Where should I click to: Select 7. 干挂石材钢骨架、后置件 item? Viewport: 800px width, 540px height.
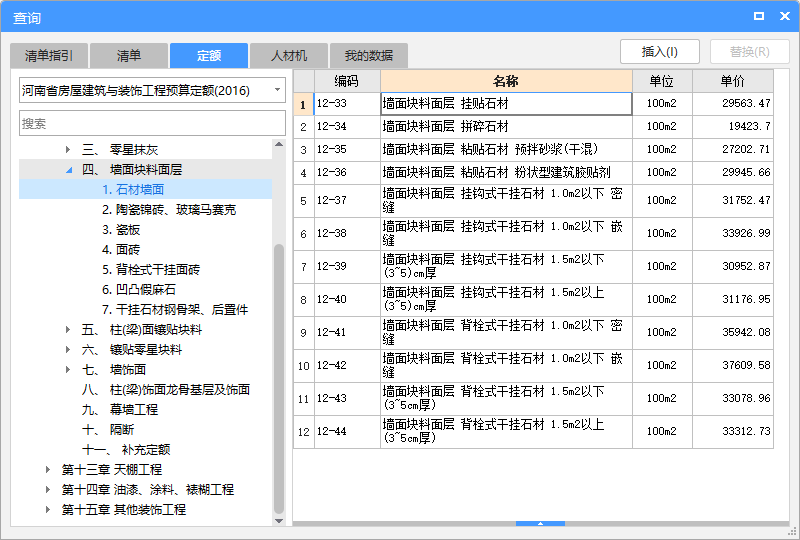tap(175, 309)
